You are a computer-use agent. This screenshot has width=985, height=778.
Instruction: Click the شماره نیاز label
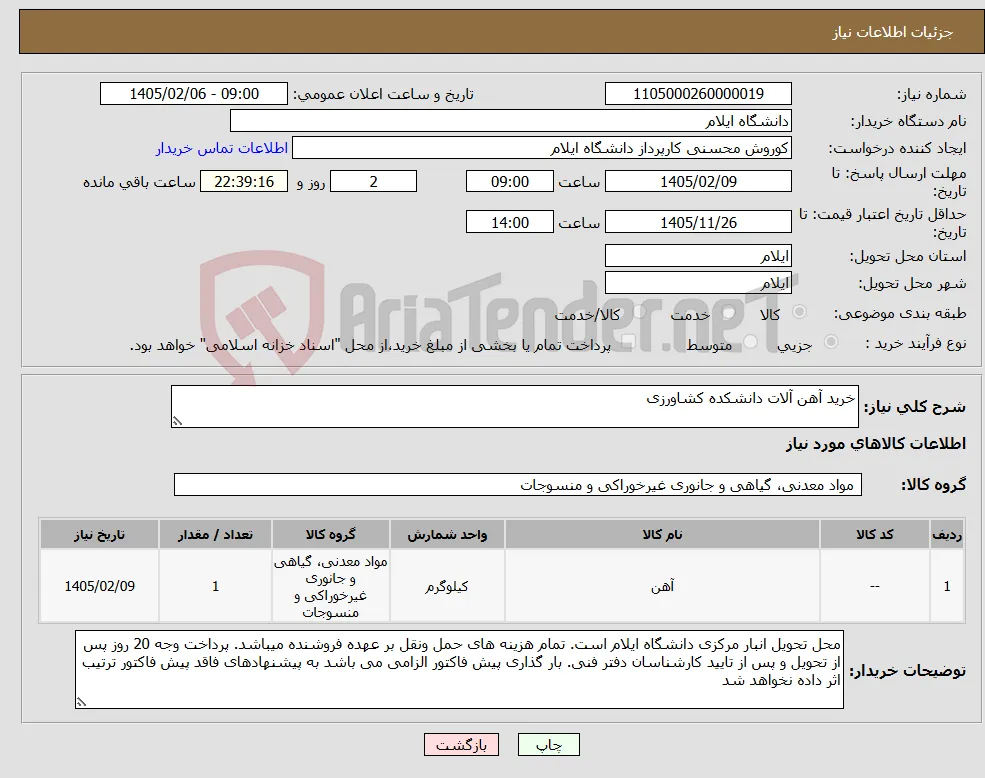(931, 94)
